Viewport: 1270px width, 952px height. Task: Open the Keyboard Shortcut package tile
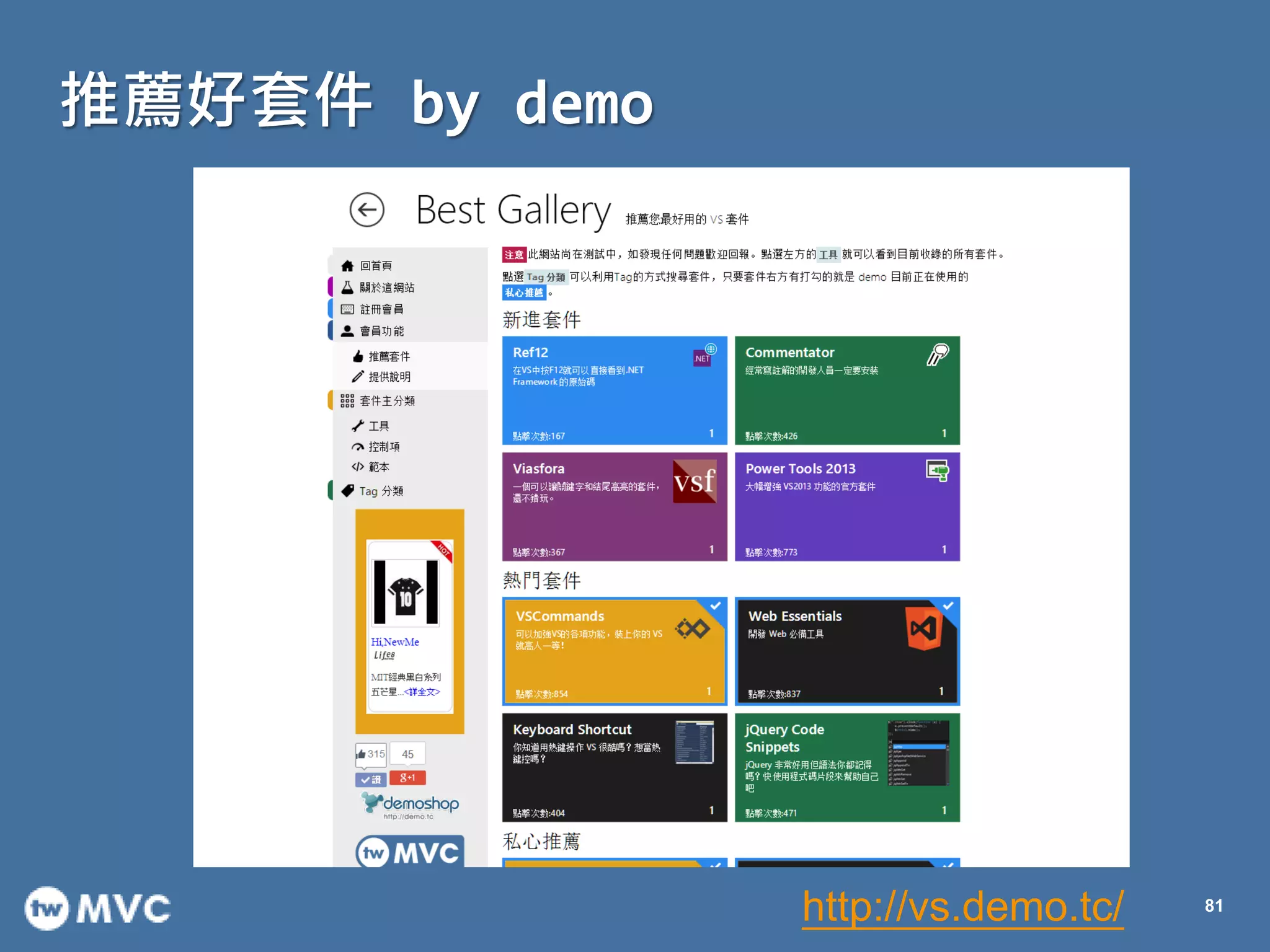[615, 767]
